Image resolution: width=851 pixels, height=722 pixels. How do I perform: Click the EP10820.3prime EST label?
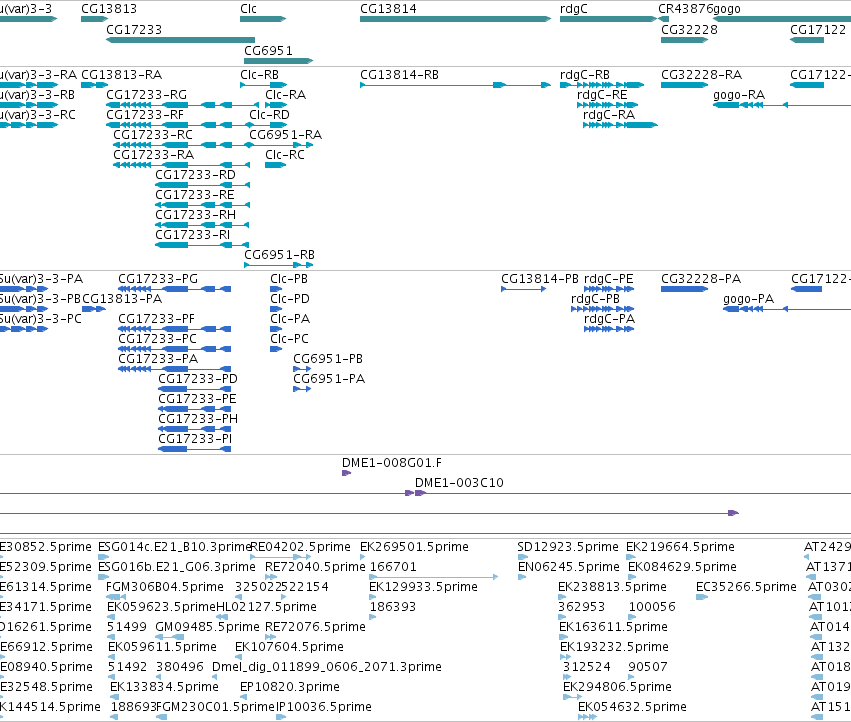pos(290,687)
